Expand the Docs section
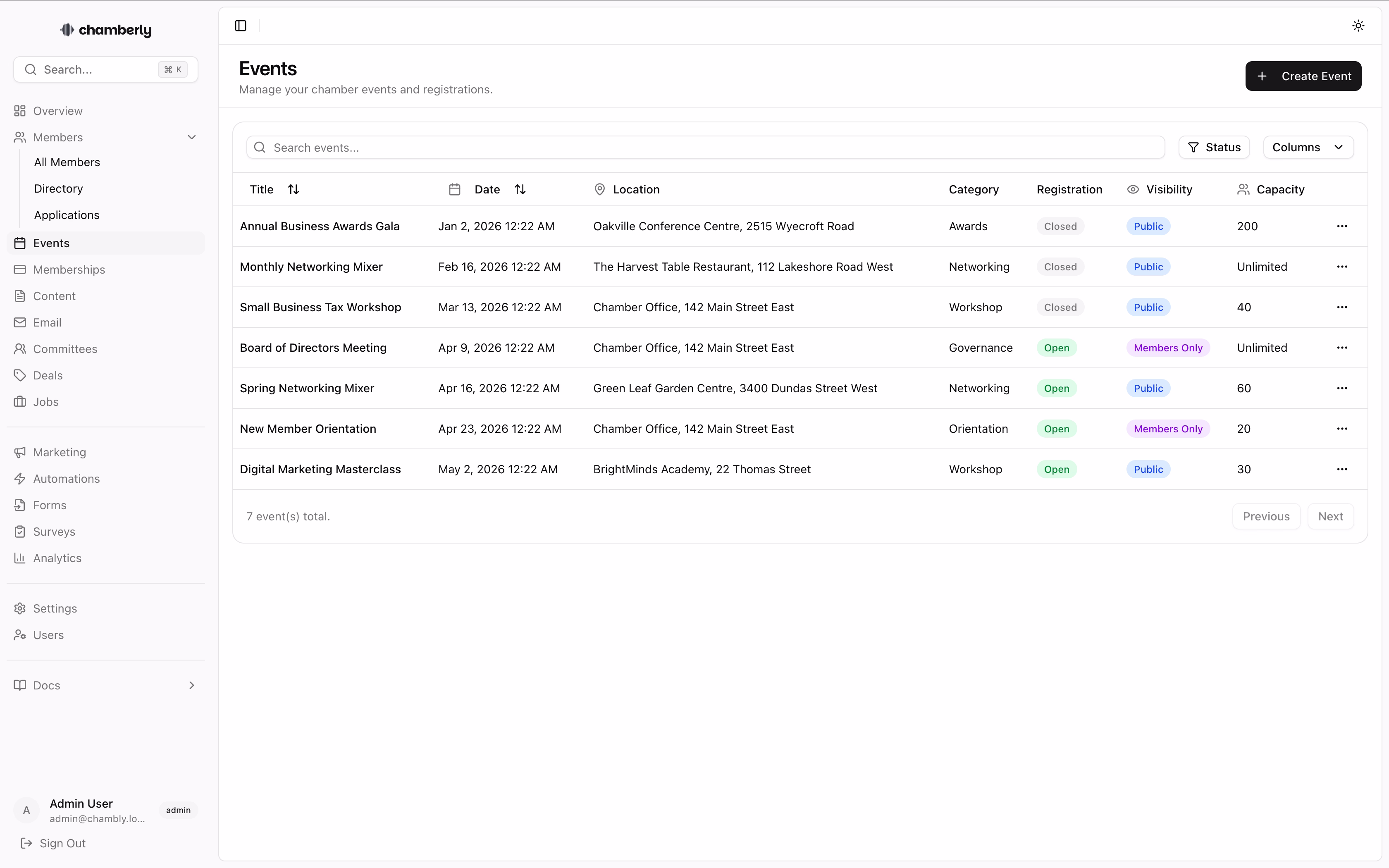The width and height of the screenshot is (1389, 868). pos(105,685)
